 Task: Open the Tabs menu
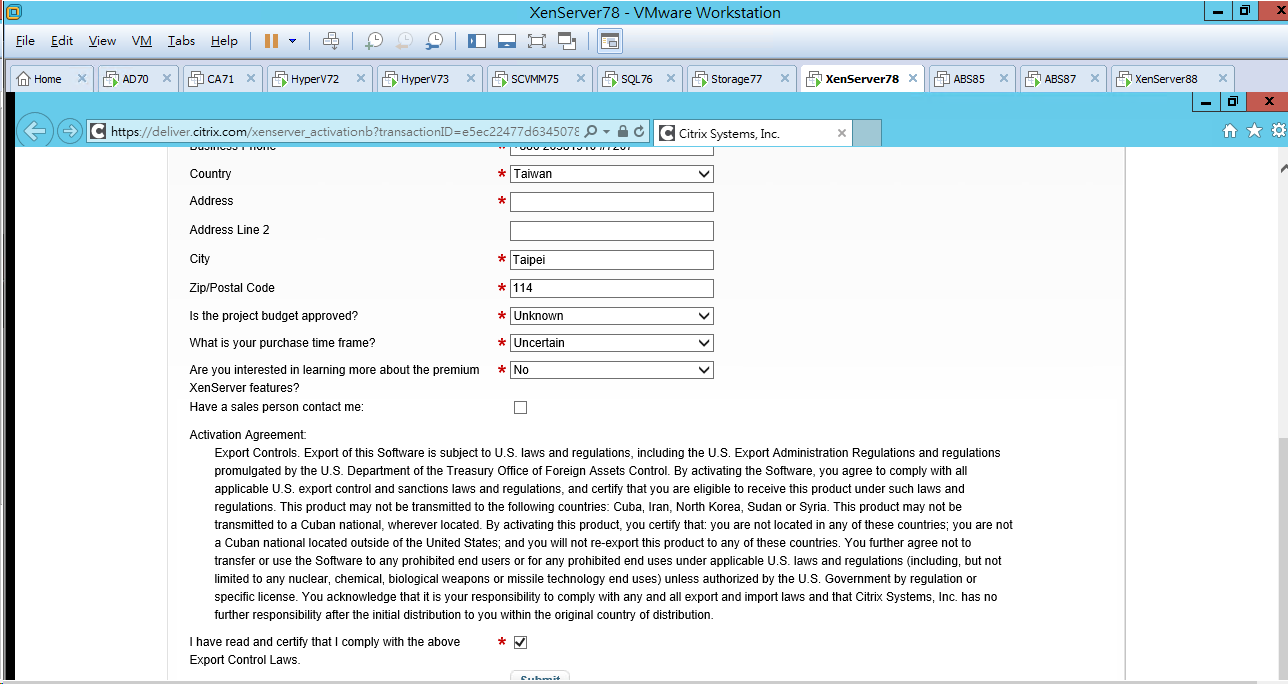click(x=181, y=41)
